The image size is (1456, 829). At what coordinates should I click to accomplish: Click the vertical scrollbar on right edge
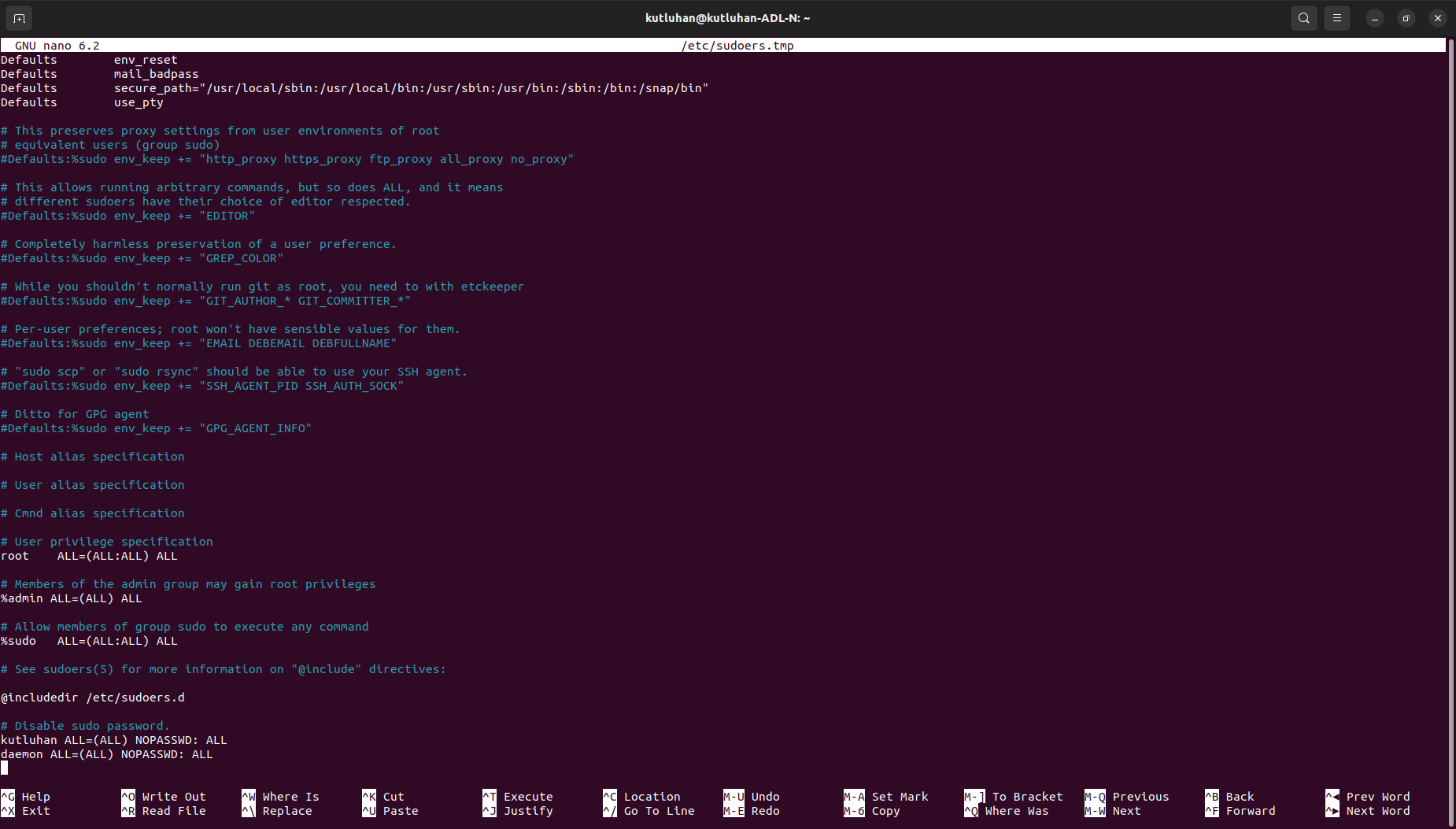[x=1450, y=394]
